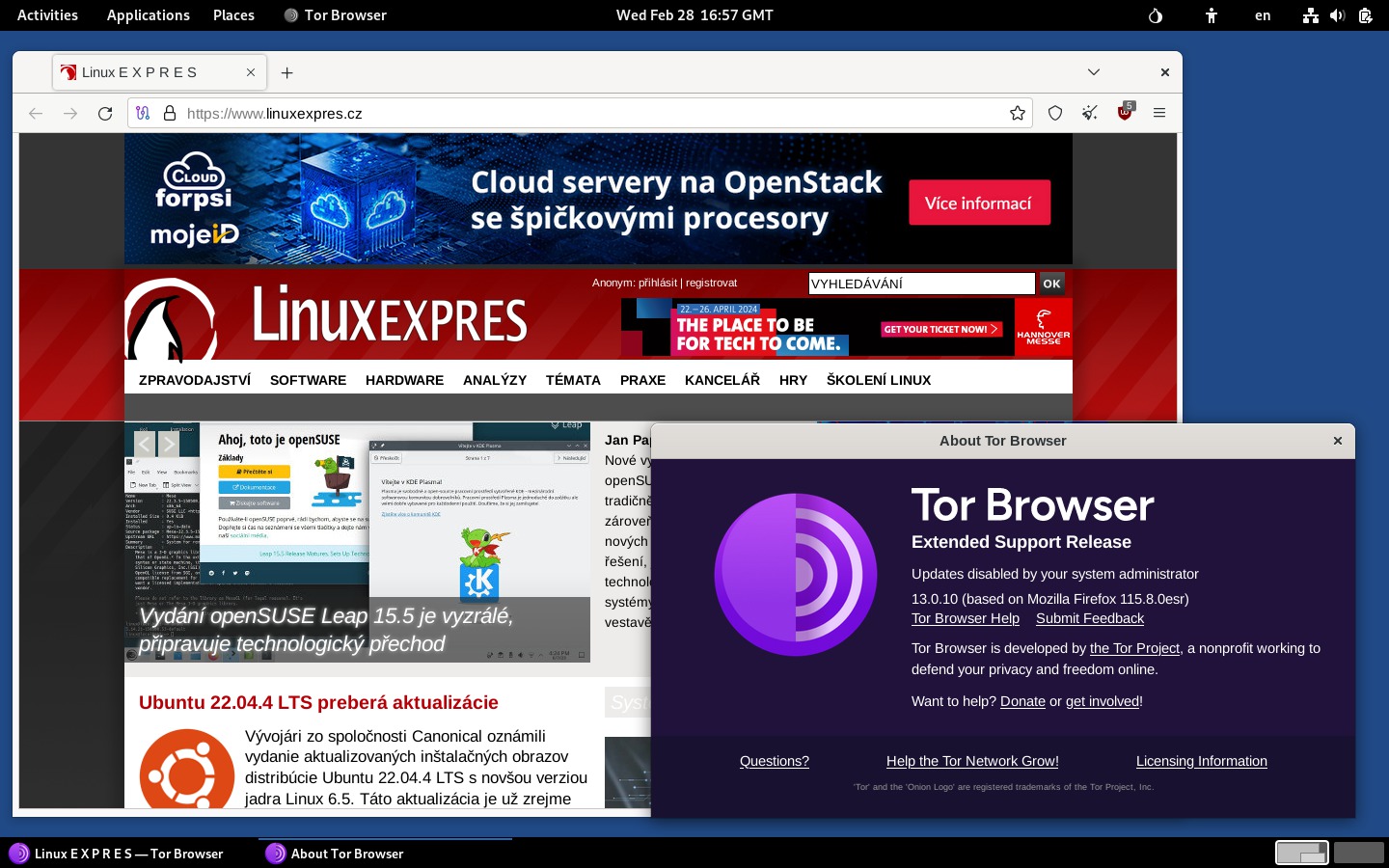
Task: Close the About Tor Browser dialog
Action: tap(1338, 441)
